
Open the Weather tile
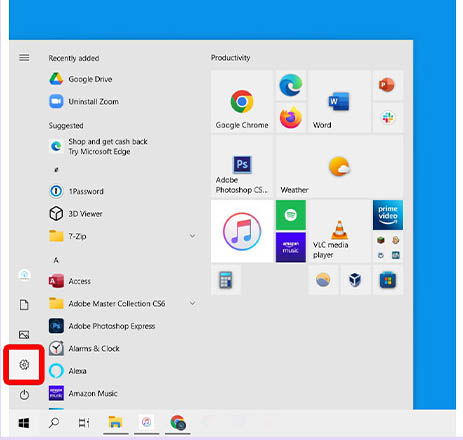coord(339,166)
